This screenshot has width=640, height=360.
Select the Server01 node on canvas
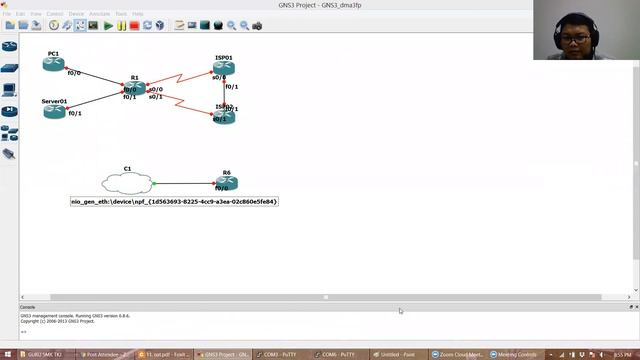[54, 111]
